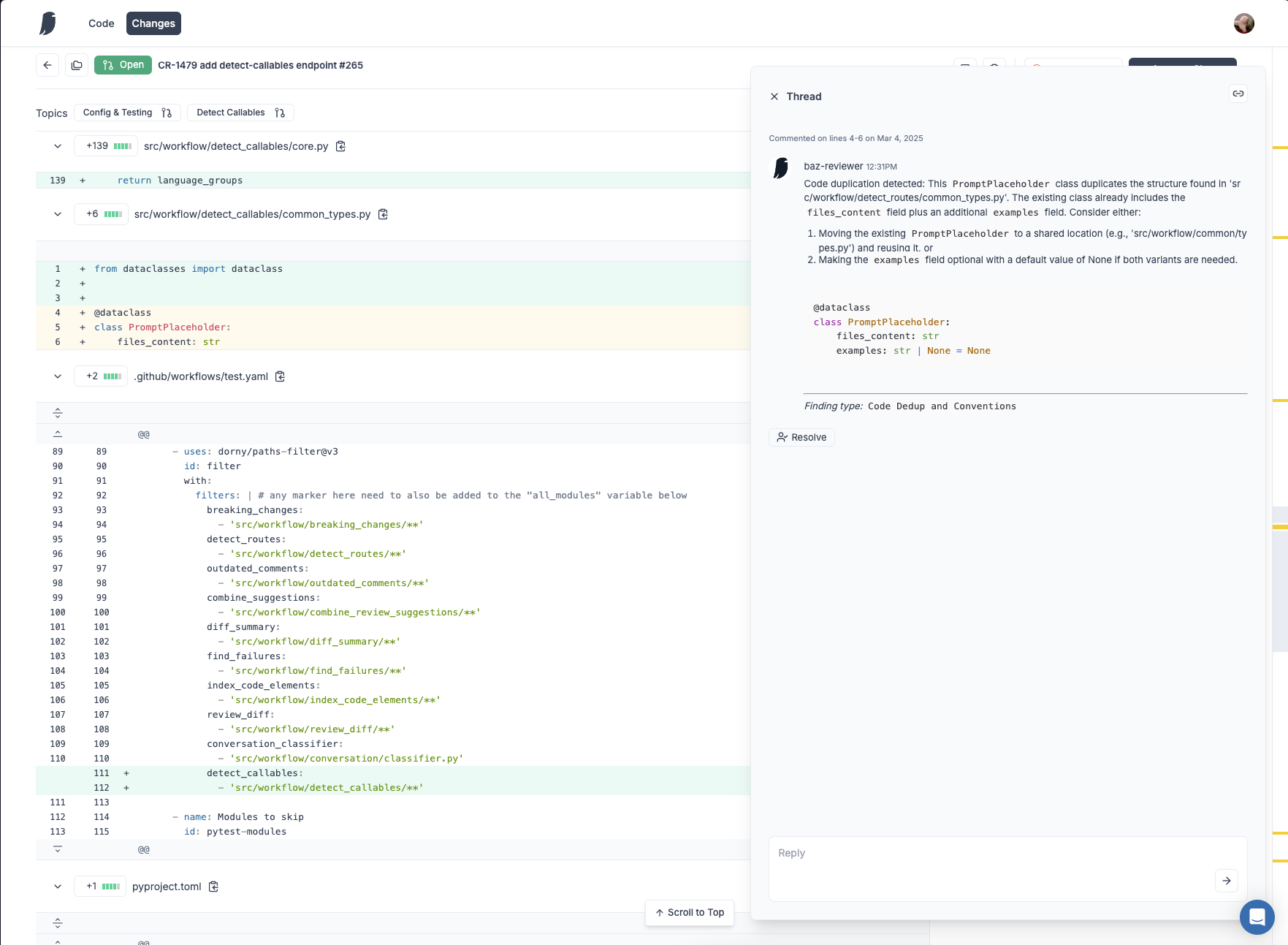Viewport: 1288px width, 945px height.
Task: Copy the branch name with the duplicate icon
Action: 77,65
